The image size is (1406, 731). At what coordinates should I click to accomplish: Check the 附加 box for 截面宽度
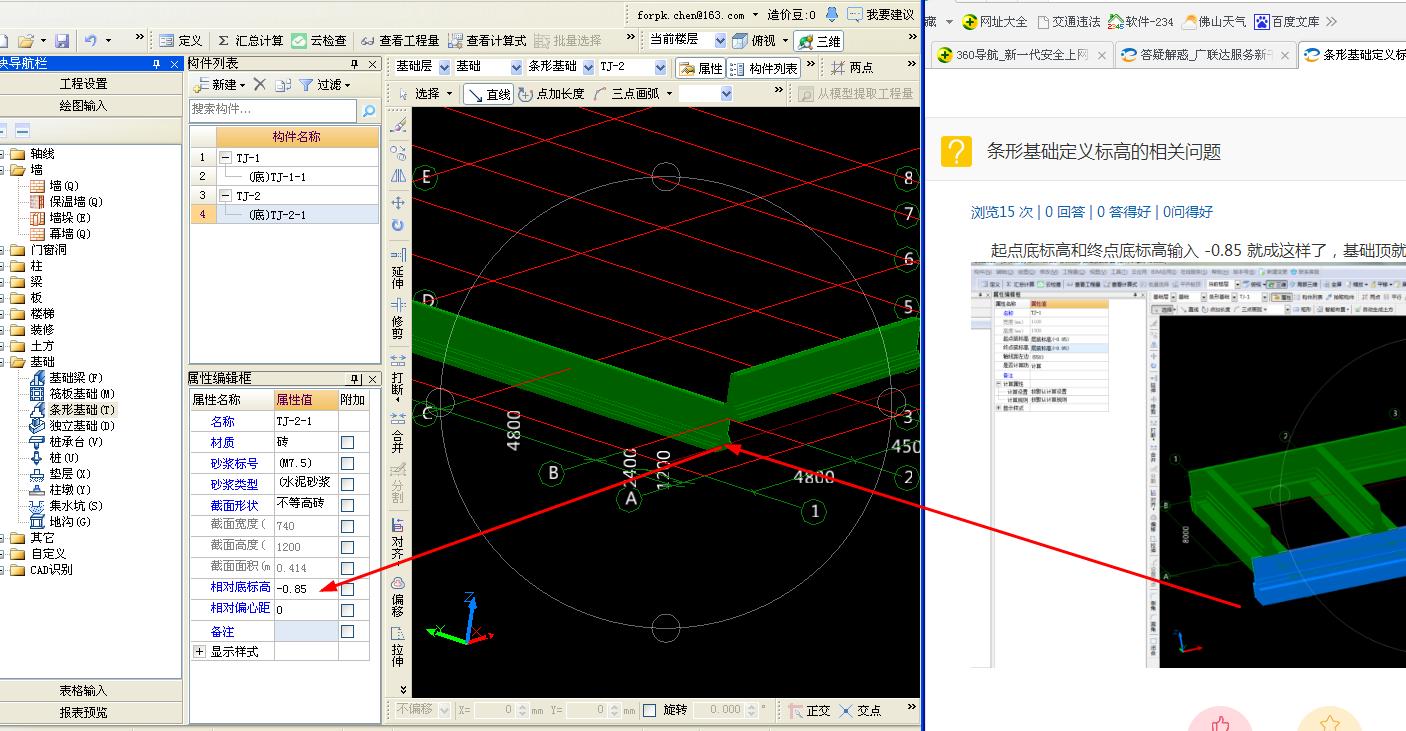coord(347,526)
